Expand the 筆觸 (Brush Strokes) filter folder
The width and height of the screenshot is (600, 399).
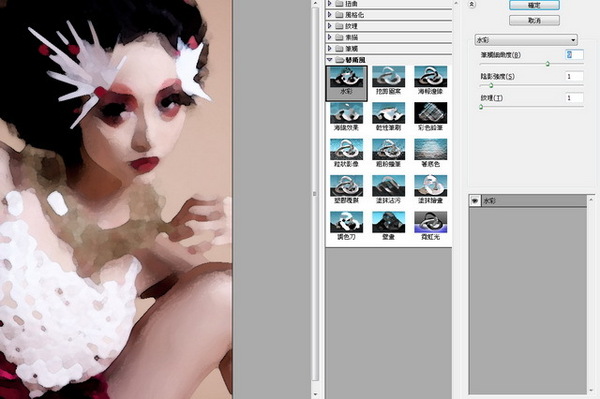coord(329,48)
